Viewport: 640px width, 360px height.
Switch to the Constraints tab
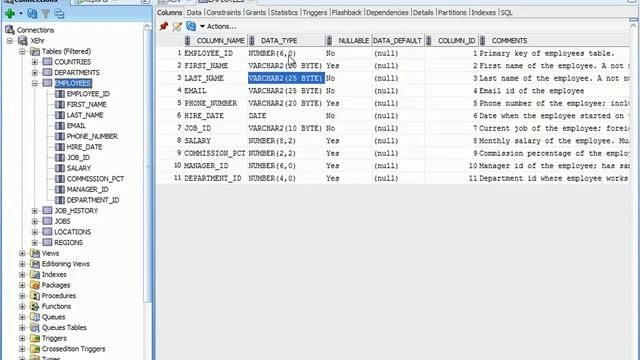click(x=224, y=13)
